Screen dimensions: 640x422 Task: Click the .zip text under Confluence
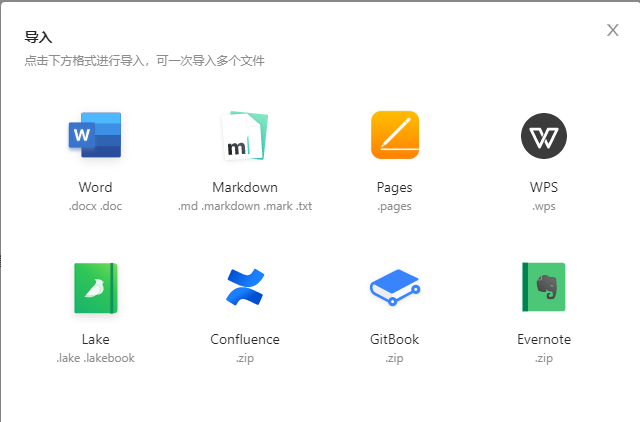click(245, 359)
